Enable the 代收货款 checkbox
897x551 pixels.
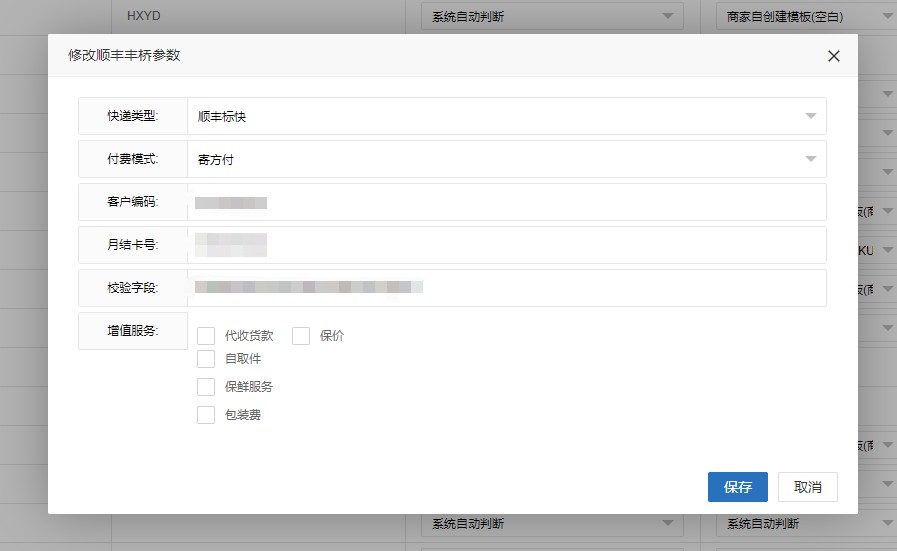(x=206, y=336)
